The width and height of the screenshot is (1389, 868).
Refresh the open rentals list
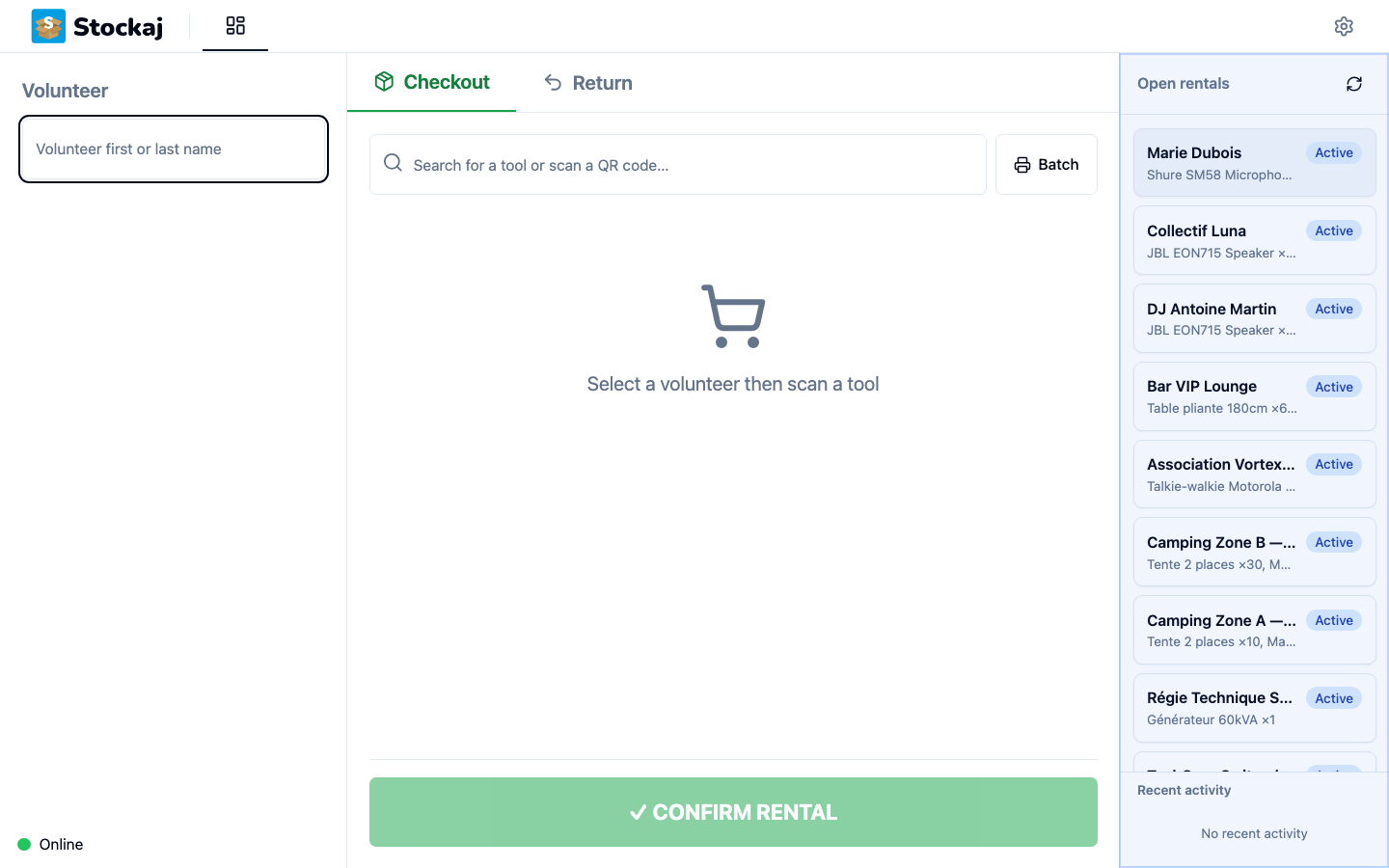coord(1354,84)
